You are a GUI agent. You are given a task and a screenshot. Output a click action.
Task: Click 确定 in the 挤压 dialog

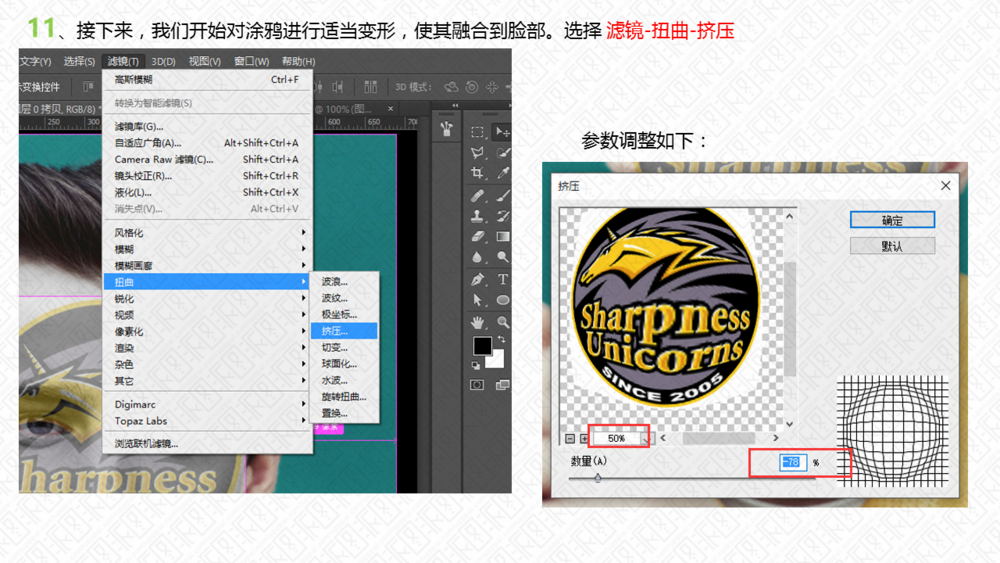(x=892, y=220)
